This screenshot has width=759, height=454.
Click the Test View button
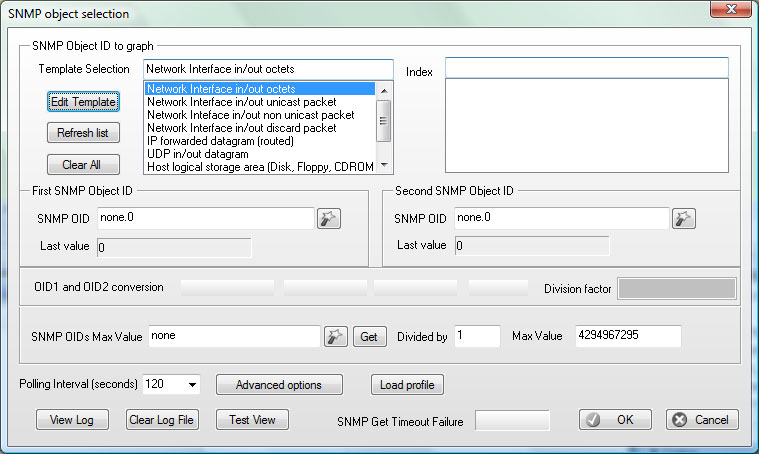click(252, 420)
